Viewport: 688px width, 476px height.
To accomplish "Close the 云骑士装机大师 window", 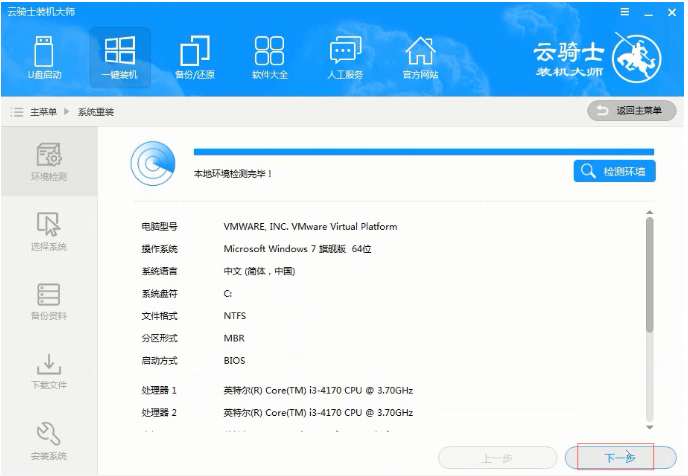I will click(x=672, y=13).
